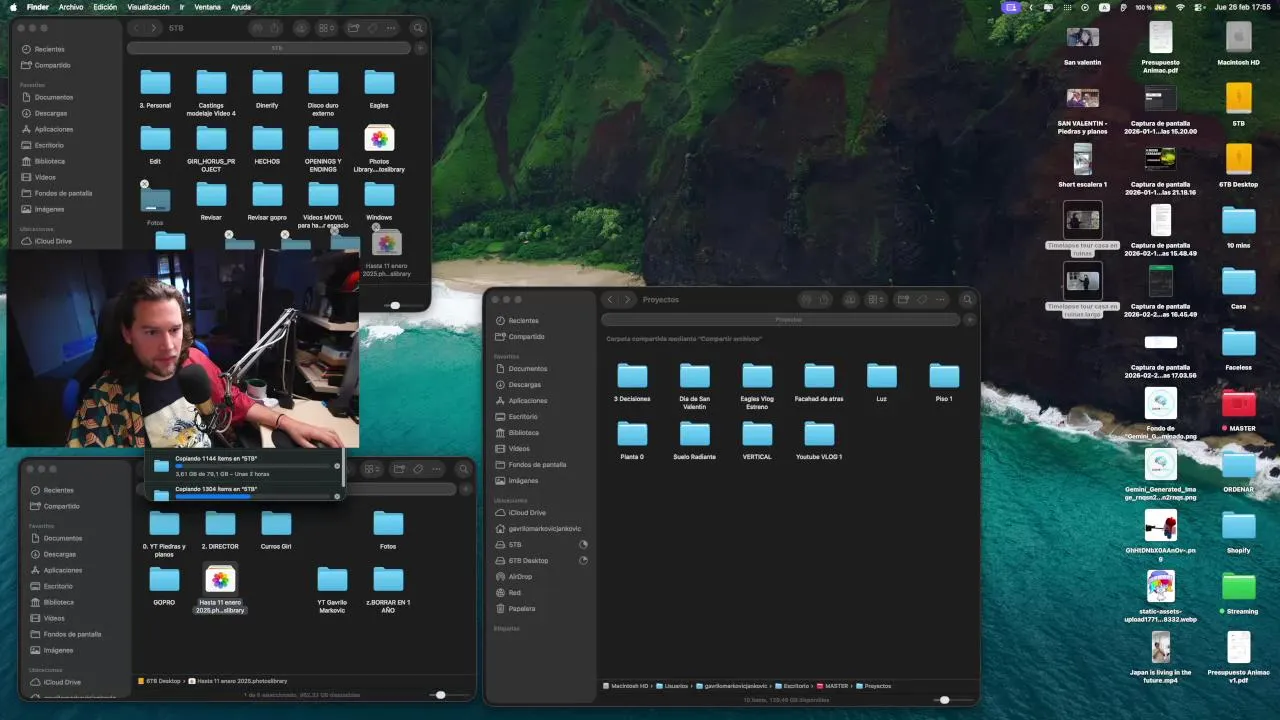Viewport: 1280px width, 720px height.
Task: Go forward in the Proyectos window
Action: coord(628,299)
